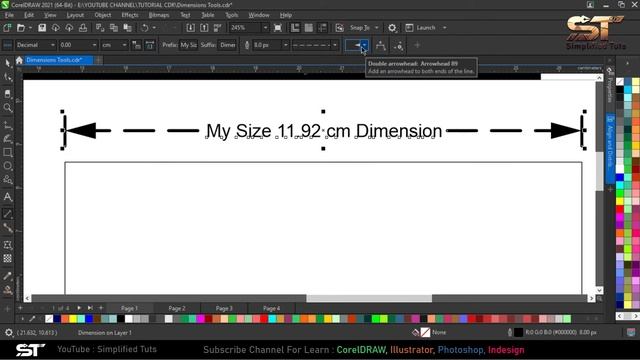Select the Artistic Media tool
Screen dimensions: 640x360
tap(8, 139)
